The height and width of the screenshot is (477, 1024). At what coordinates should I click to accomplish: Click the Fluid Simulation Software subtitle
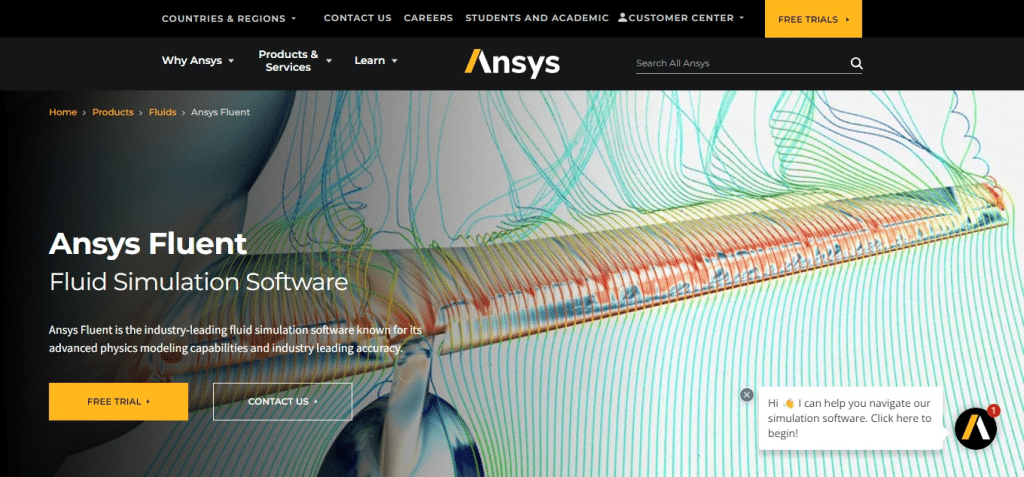[x=199, y=282]
